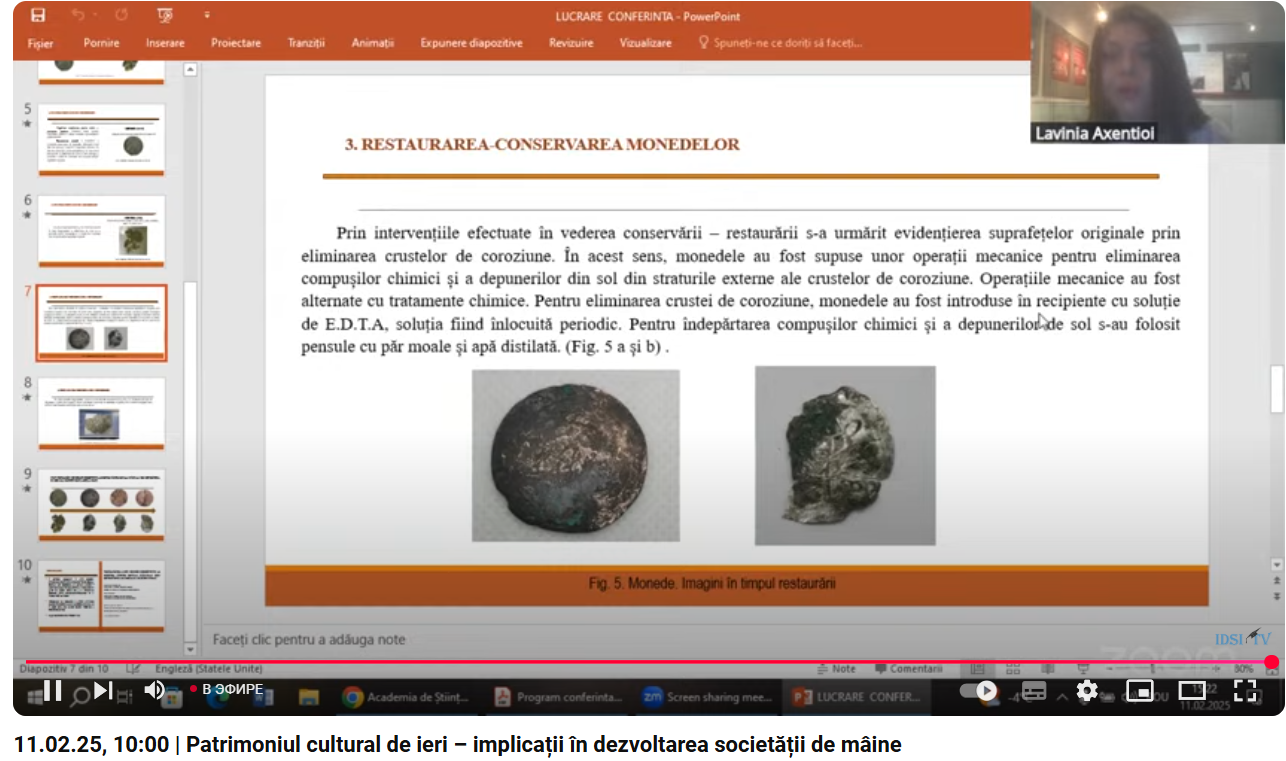Open the Fișier tab
Screen dimensions: 1286x761
[x=41, y=43]
